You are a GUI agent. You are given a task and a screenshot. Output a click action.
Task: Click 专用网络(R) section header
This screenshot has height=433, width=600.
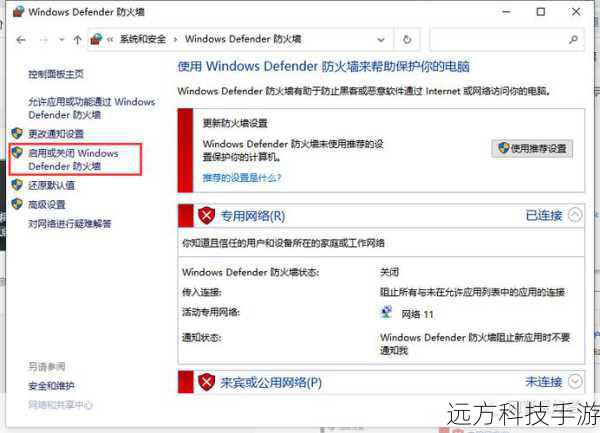(253, 216)
